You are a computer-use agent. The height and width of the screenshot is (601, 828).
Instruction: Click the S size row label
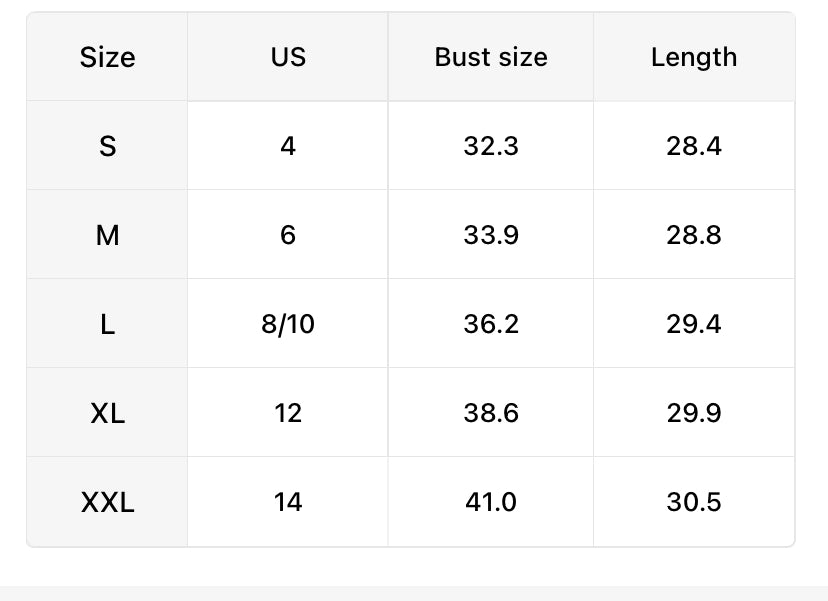tap(107, 146)
